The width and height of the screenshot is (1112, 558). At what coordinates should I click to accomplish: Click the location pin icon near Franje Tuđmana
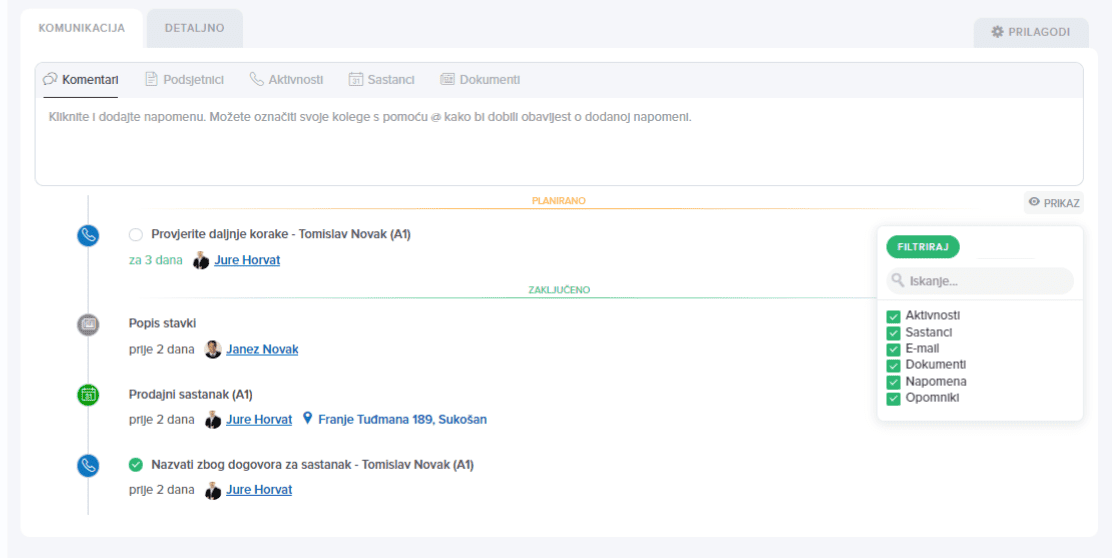(x=307, y=419)
